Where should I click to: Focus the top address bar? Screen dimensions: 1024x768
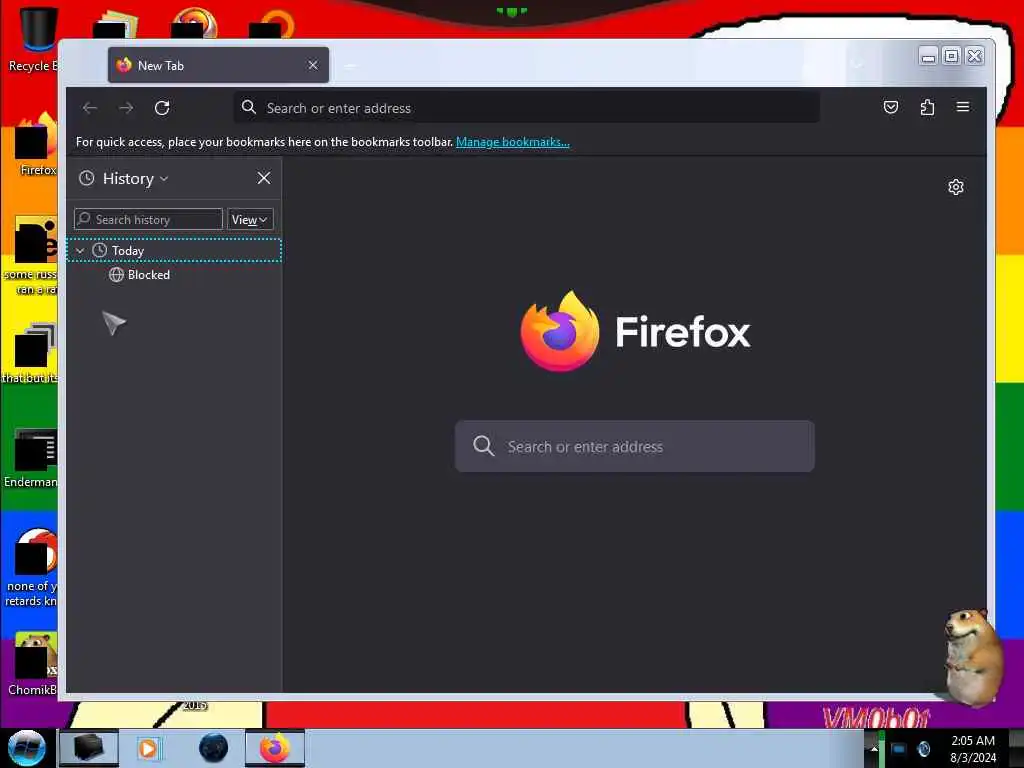526,108
